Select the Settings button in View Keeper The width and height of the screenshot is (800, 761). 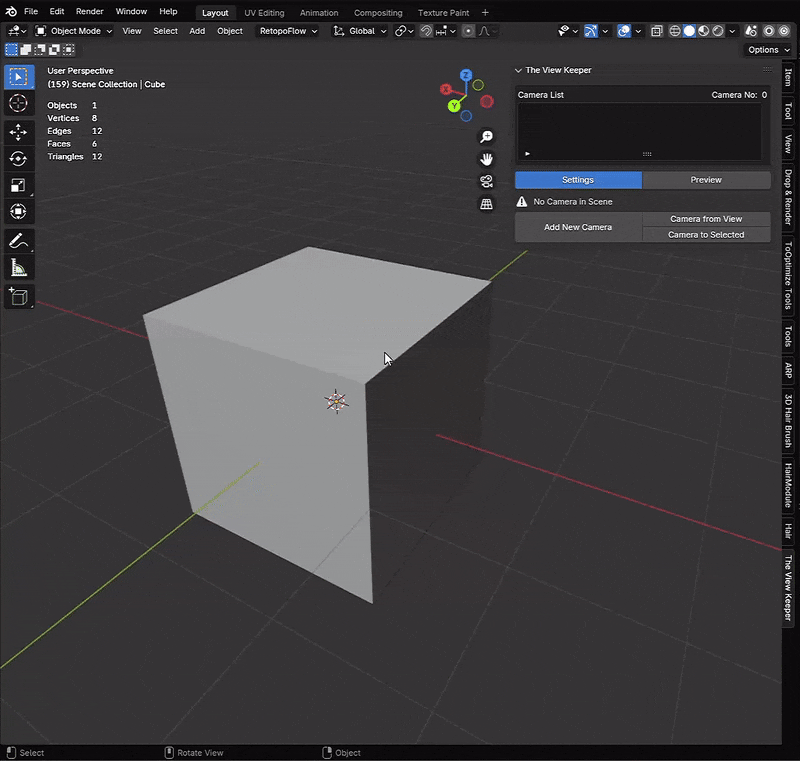[578, 180]
